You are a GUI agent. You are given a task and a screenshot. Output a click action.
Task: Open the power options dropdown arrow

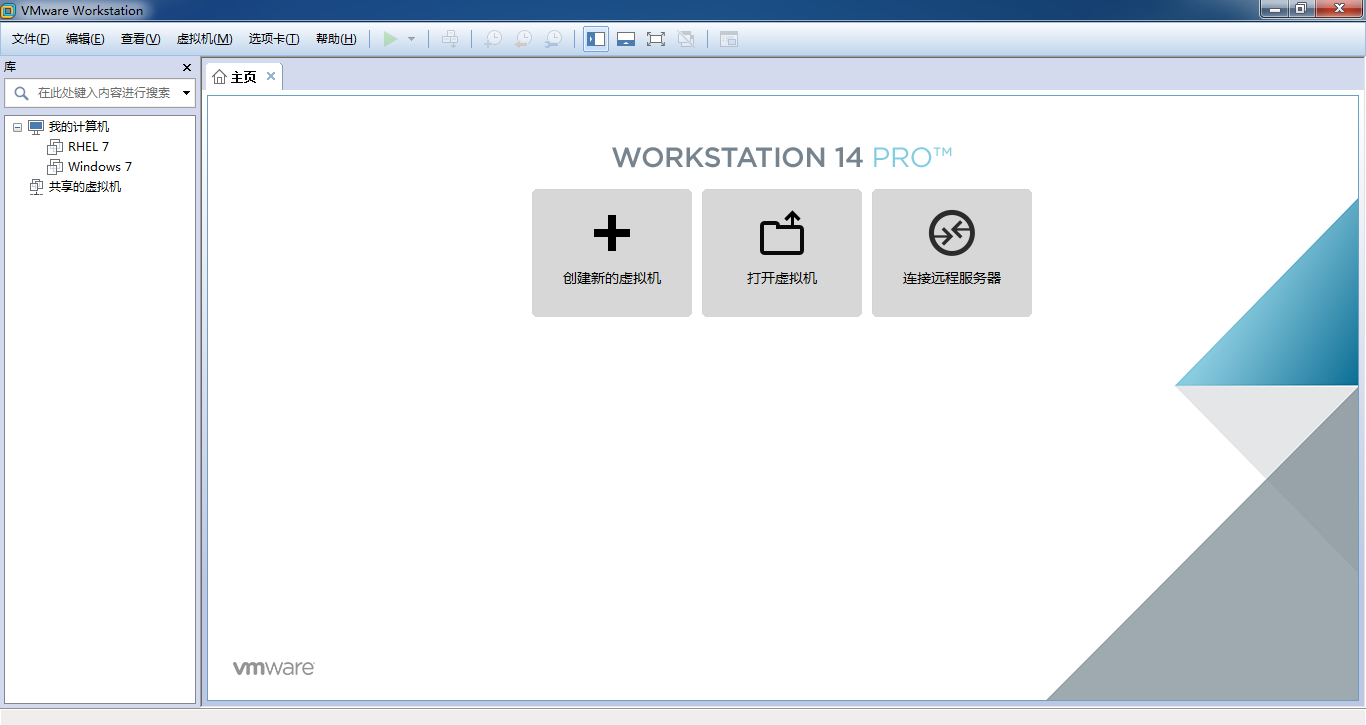pyautogui.click(x=411, y=39)
